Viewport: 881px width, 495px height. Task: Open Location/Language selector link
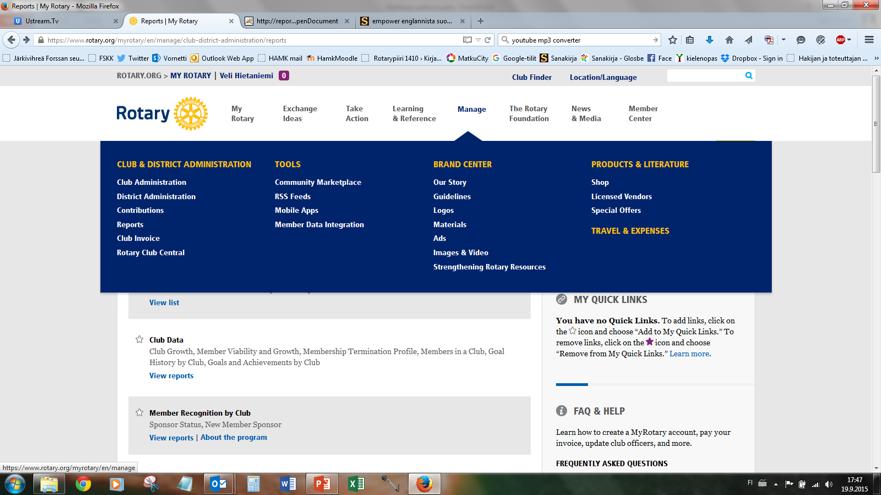click(x=603, y=77)
